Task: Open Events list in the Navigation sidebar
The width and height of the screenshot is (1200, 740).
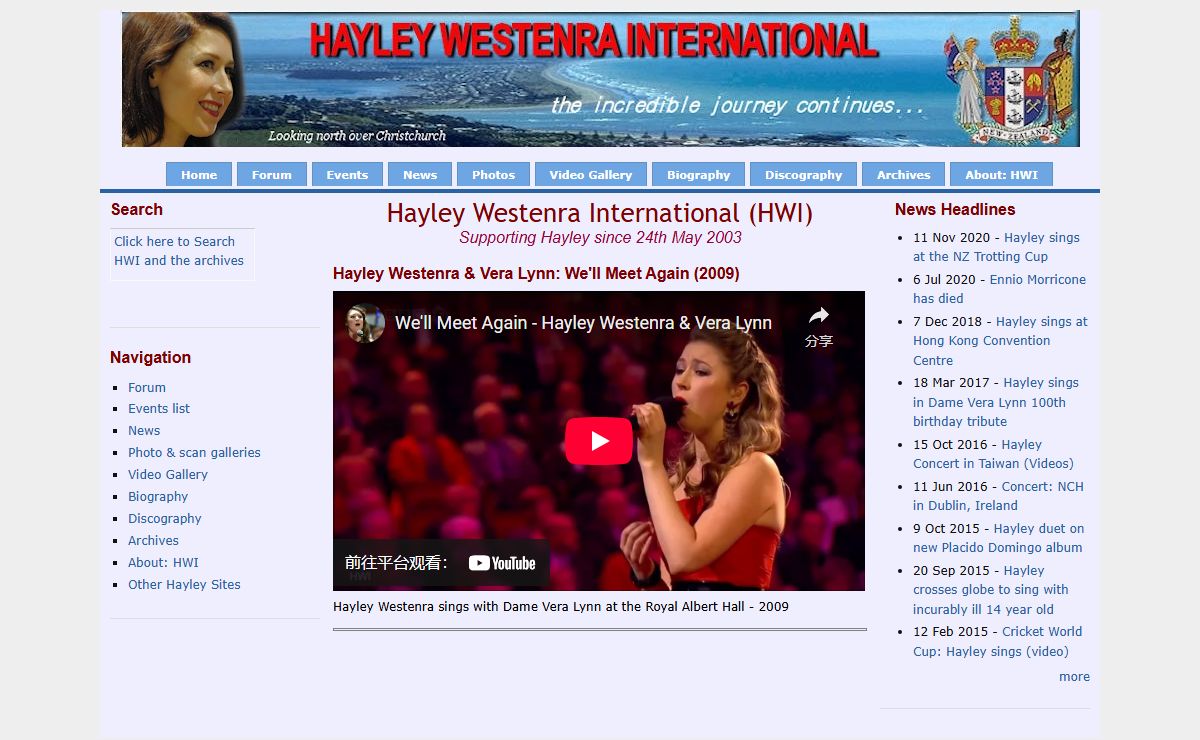Action: coord(159,408)
